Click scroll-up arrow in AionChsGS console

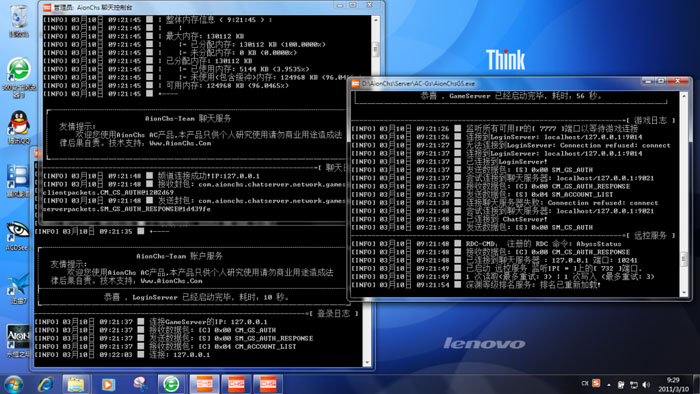point(684,96)
